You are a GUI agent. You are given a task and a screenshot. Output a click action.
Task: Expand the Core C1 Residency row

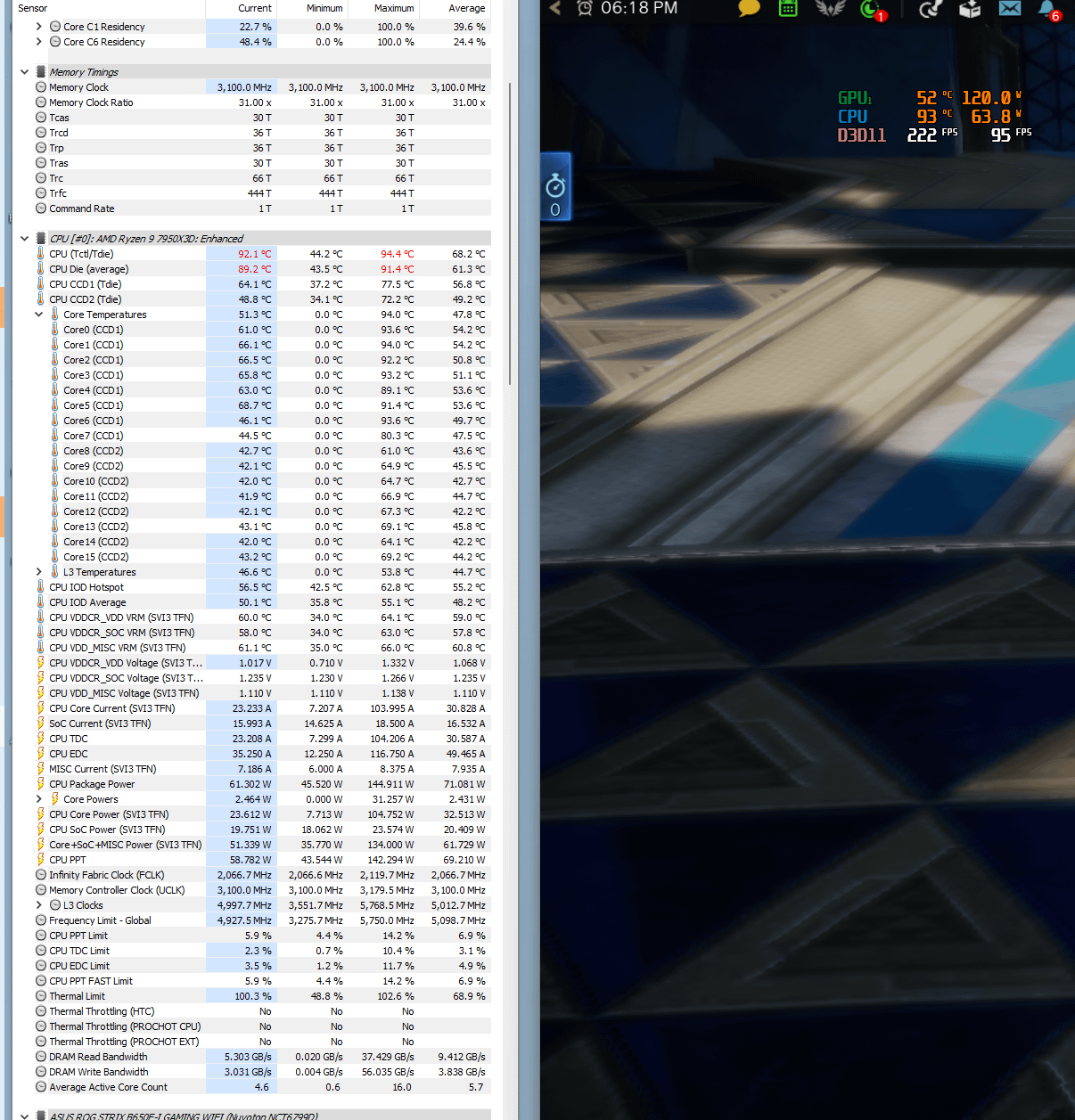(38, 27)
